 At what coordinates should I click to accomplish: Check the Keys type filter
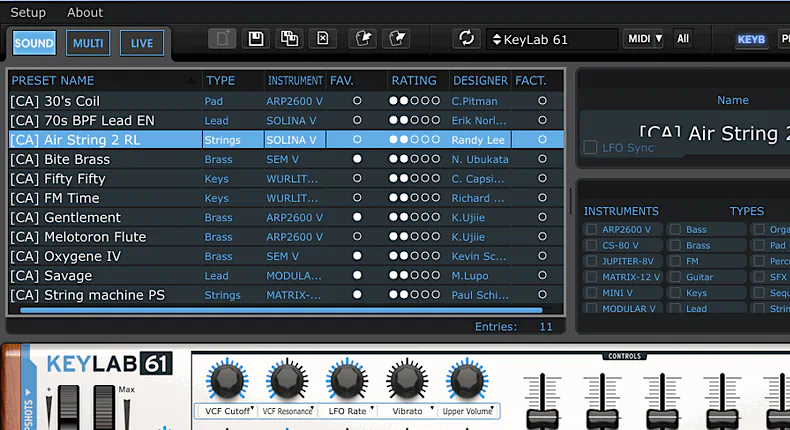tap(675, 293)
